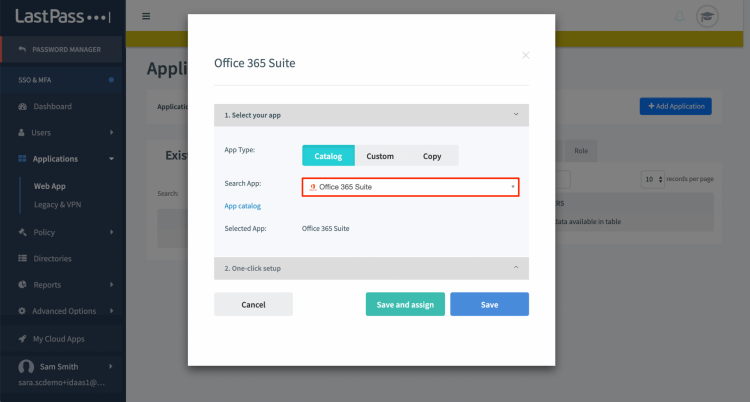Click the 2. One-click setup header
Image resolution: width=750 pixels, height=402 pixels.
click(x=371, y=268)
